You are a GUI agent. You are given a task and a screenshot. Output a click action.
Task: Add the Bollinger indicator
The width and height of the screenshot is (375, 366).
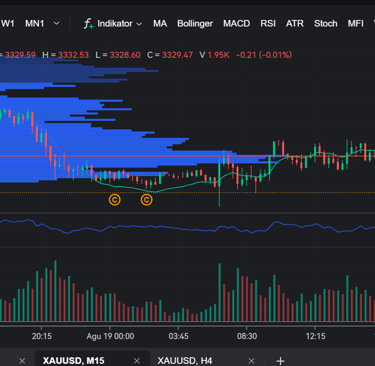pyautogui.click(x=195, y=24)
